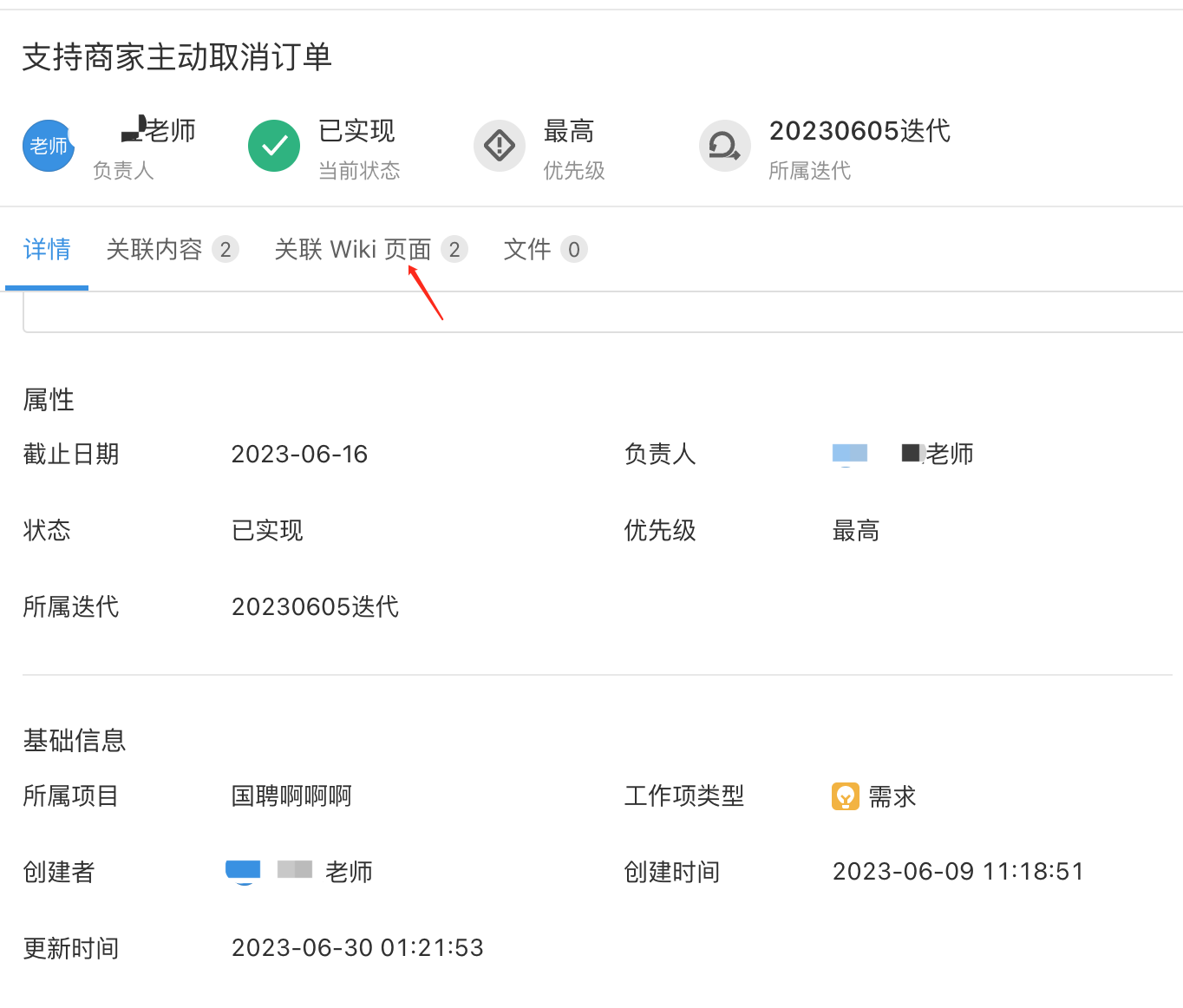This screenshot has height=1008, width=1183.
Task: Click the 关联内容 count badge 2
Action: pyautogui.click(x=225, y=250)
